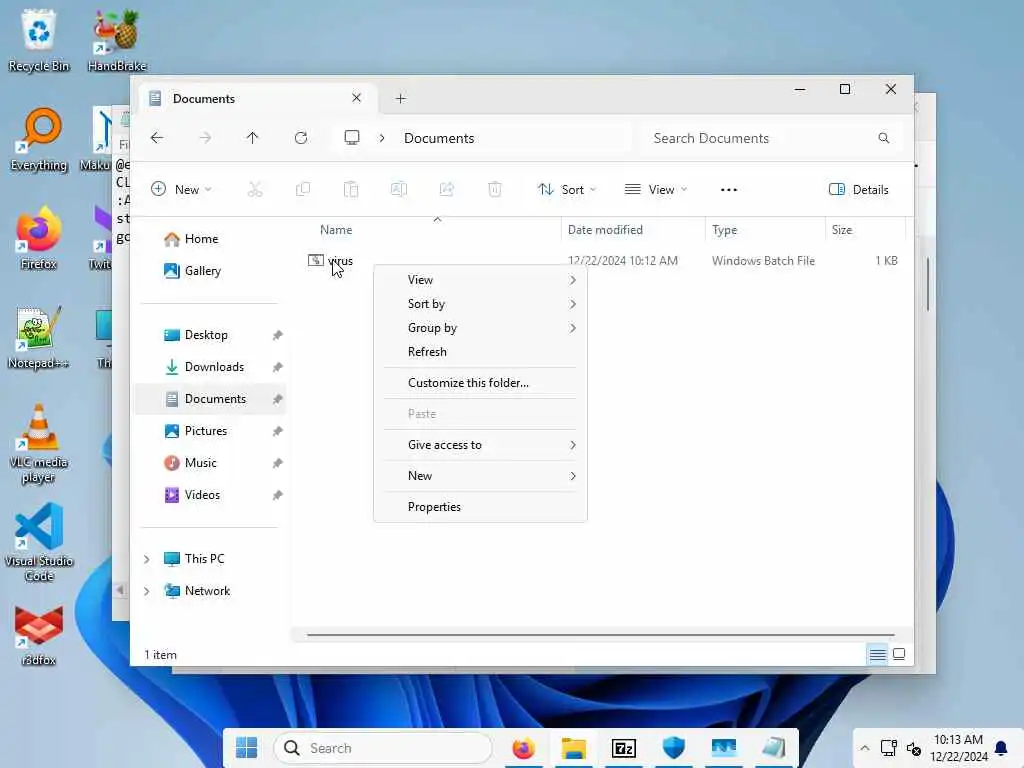The height and width of the screenshot is (768, 1024).
Task: Switch to details list view layout
Action: click(878, 654)
